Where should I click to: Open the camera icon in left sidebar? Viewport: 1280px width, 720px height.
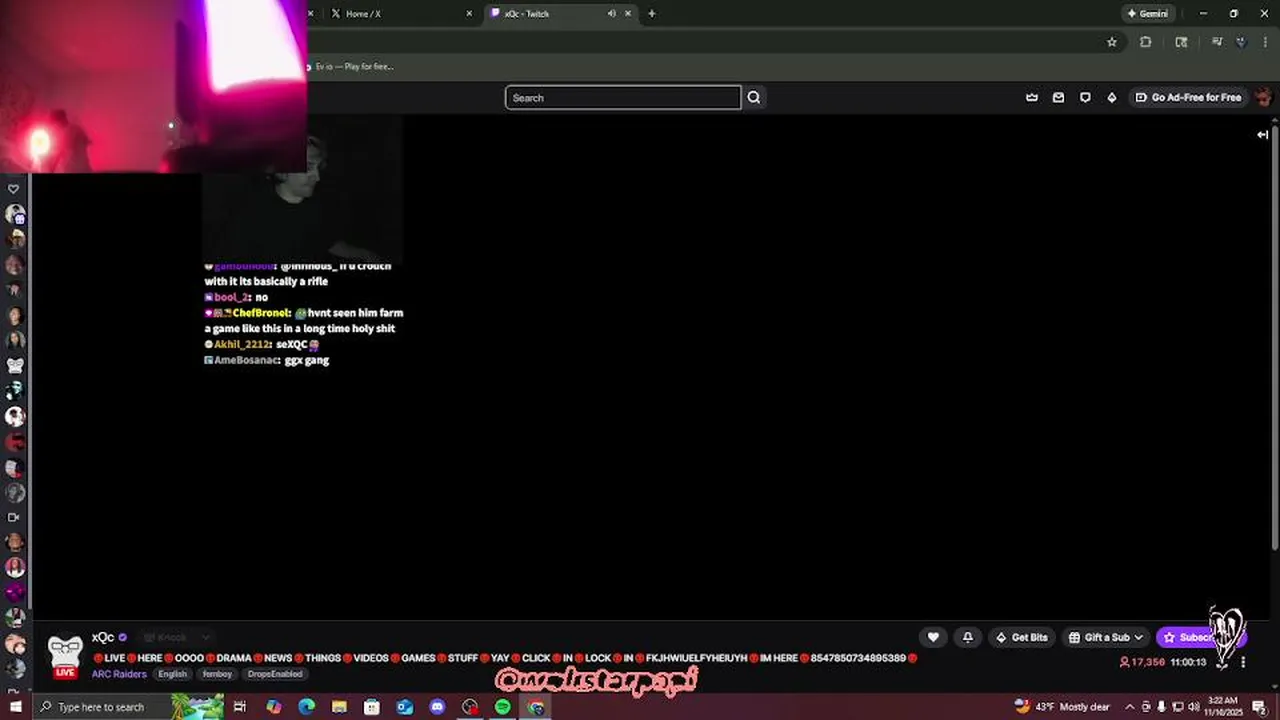coord(14,517)
